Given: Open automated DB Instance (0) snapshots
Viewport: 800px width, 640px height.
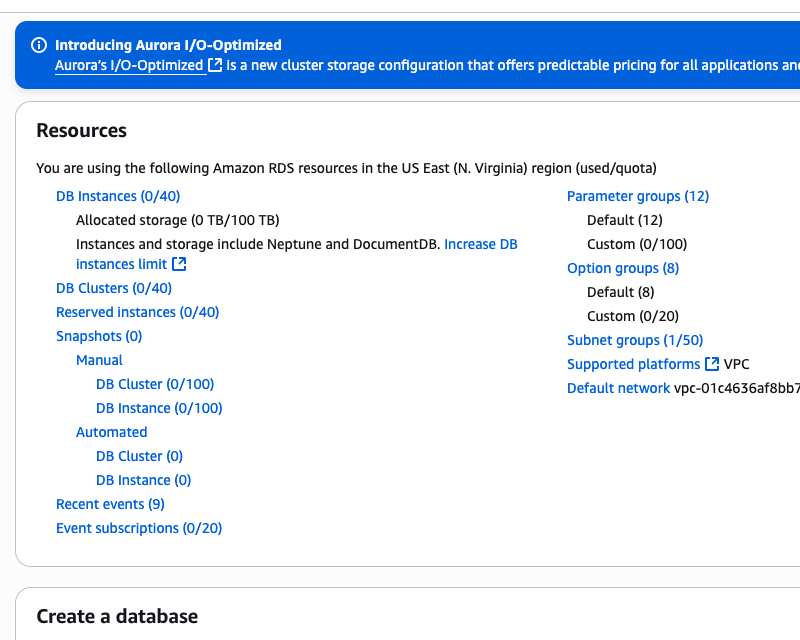Looking at the screenshot, I should click(143, 480).
